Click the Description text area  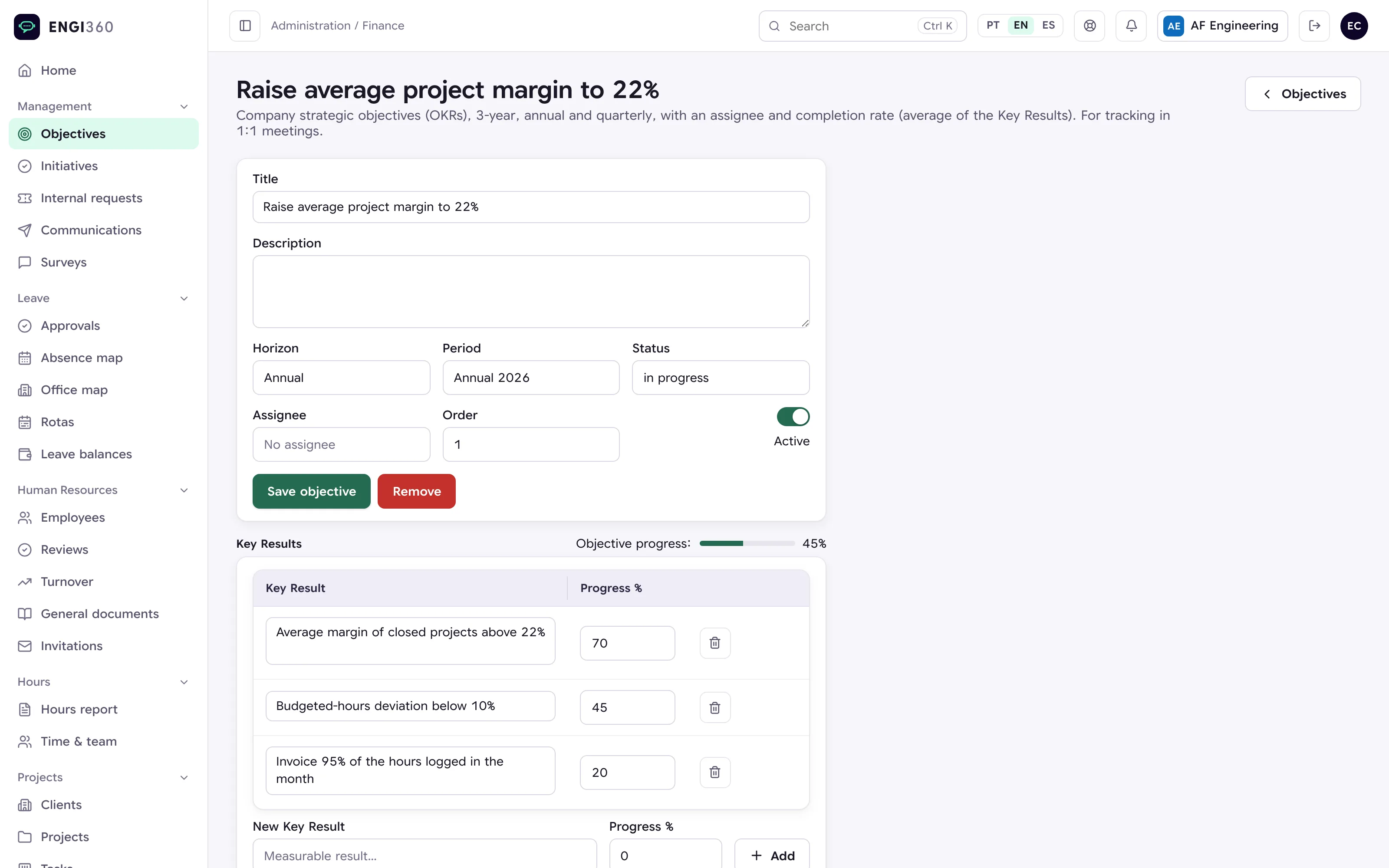tap(531, 292)
